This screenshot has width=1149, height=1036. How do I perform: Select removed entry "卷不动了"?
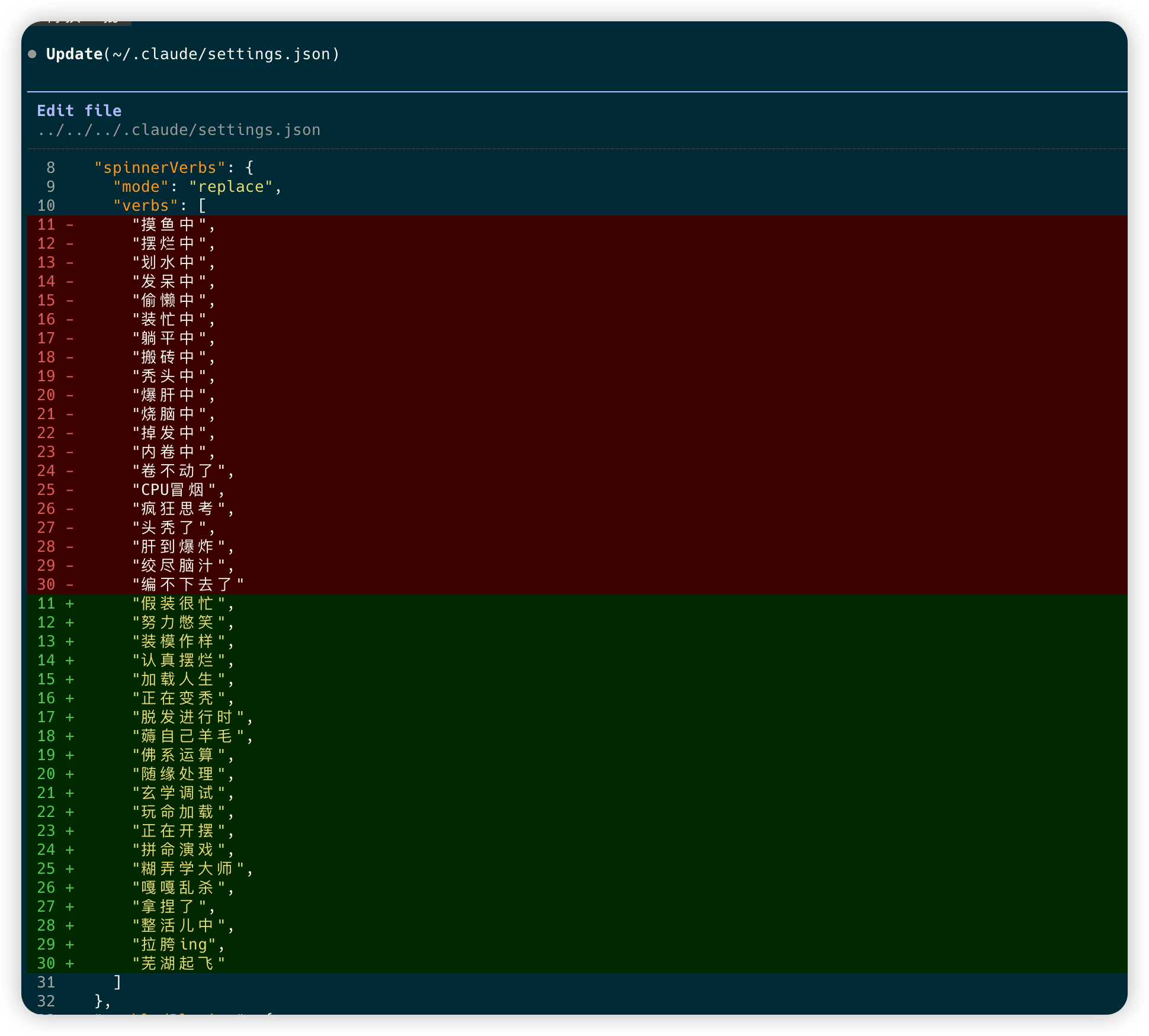tap(179, 471)
